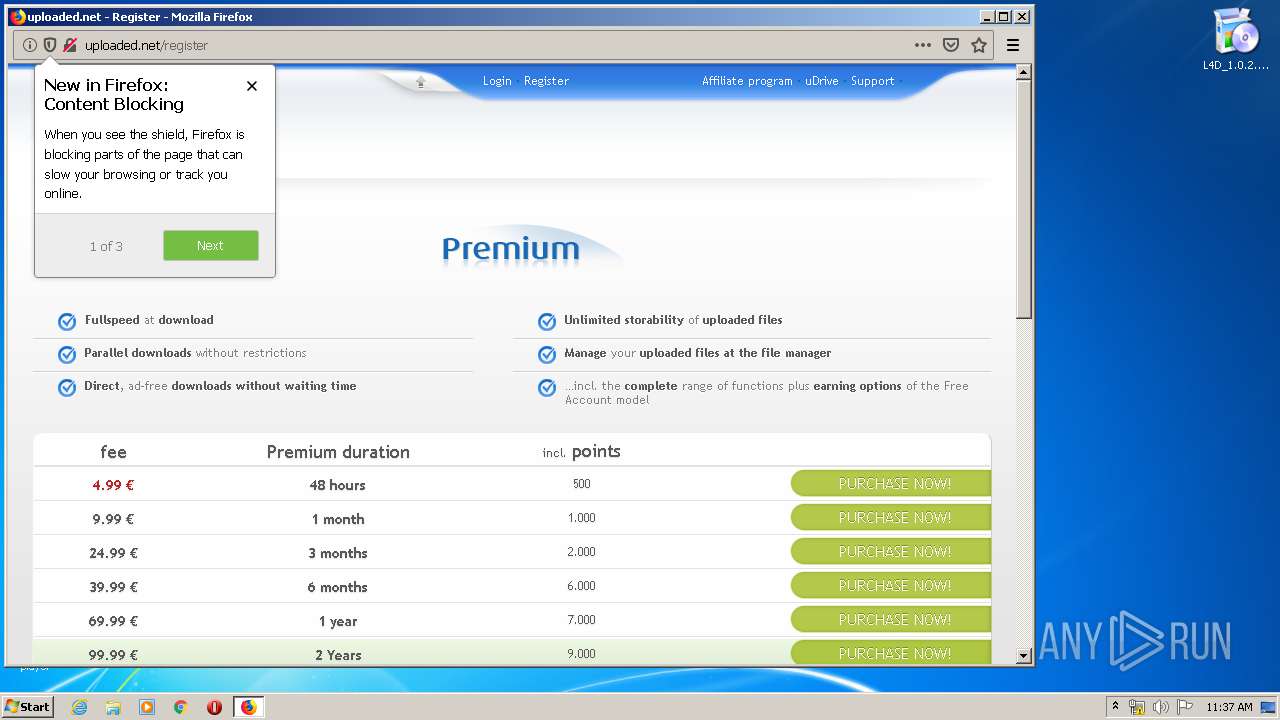This screenshot has height=720, width=1280.
Task: Close the Content Blocking popup
Action: (252, 86)
